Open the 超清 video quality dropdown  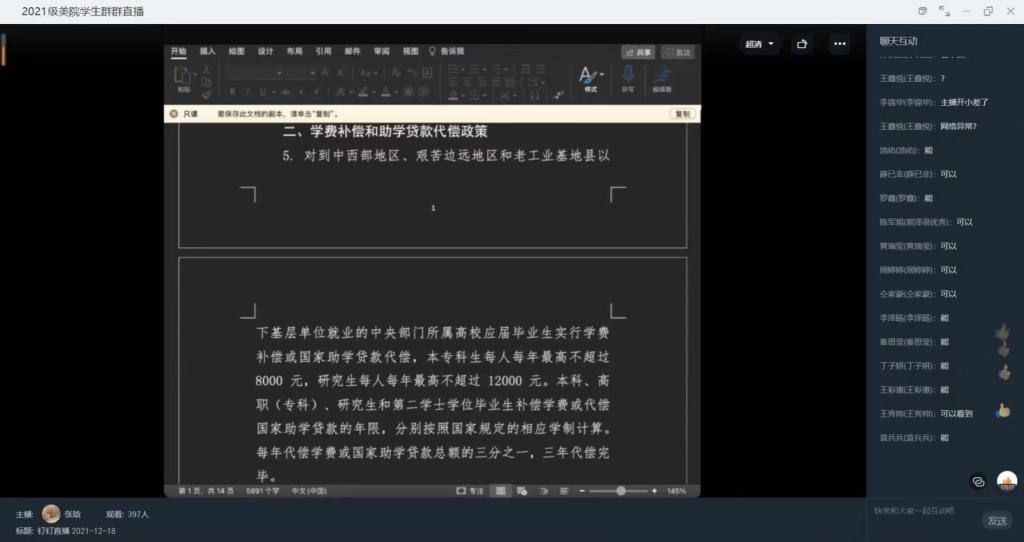pyautogui.click(x=759, y=44)
